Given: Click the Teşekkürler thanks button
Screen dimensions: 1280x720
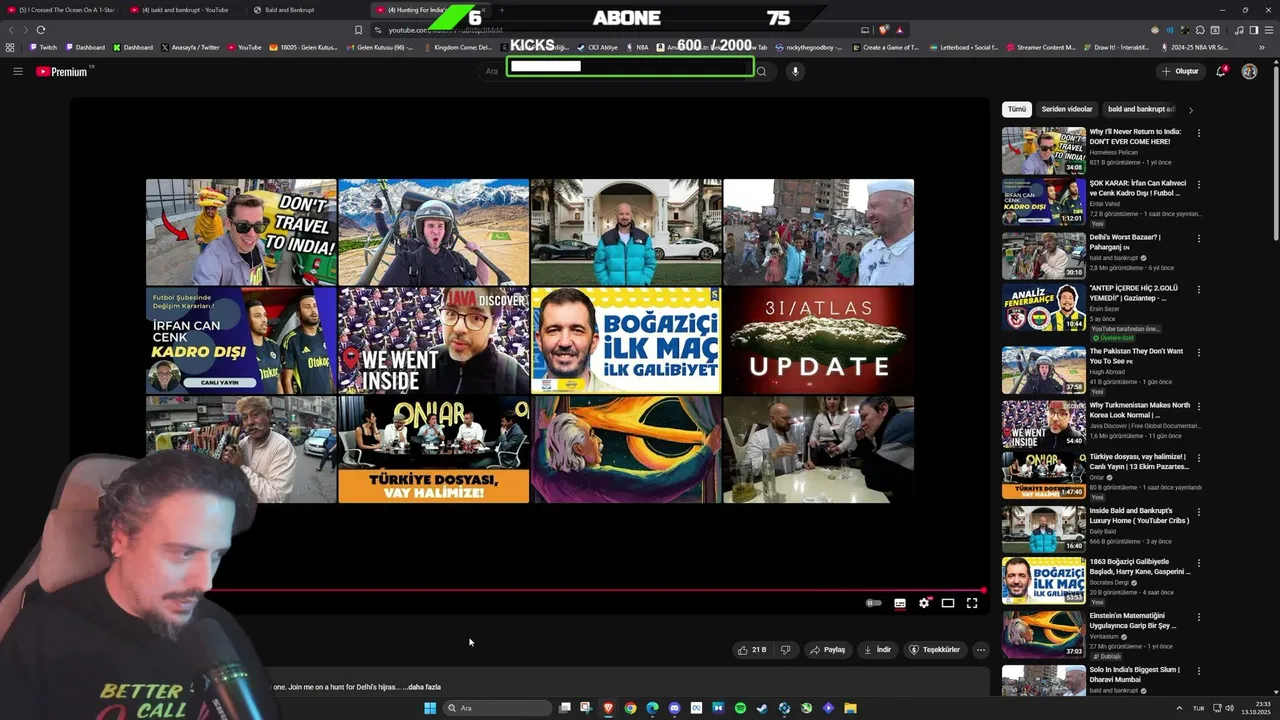Looking at the screenshot, I should (934, 650).
